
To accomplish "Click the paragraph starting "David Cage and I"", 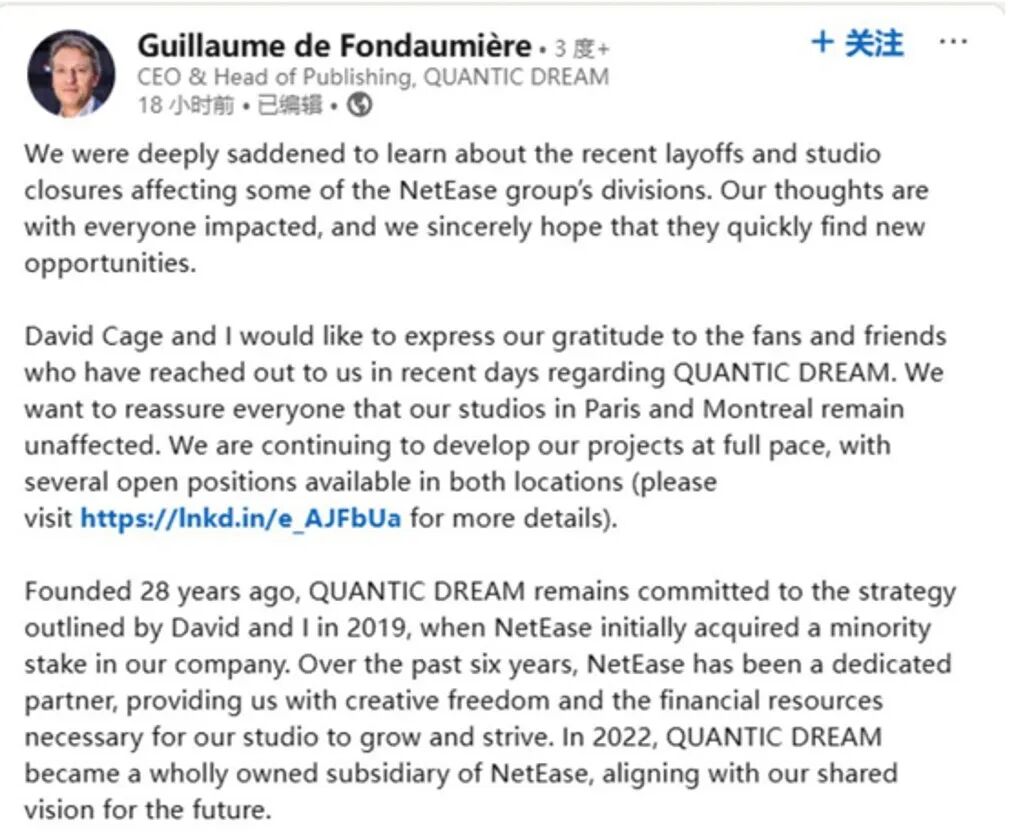I will (480, 427).
